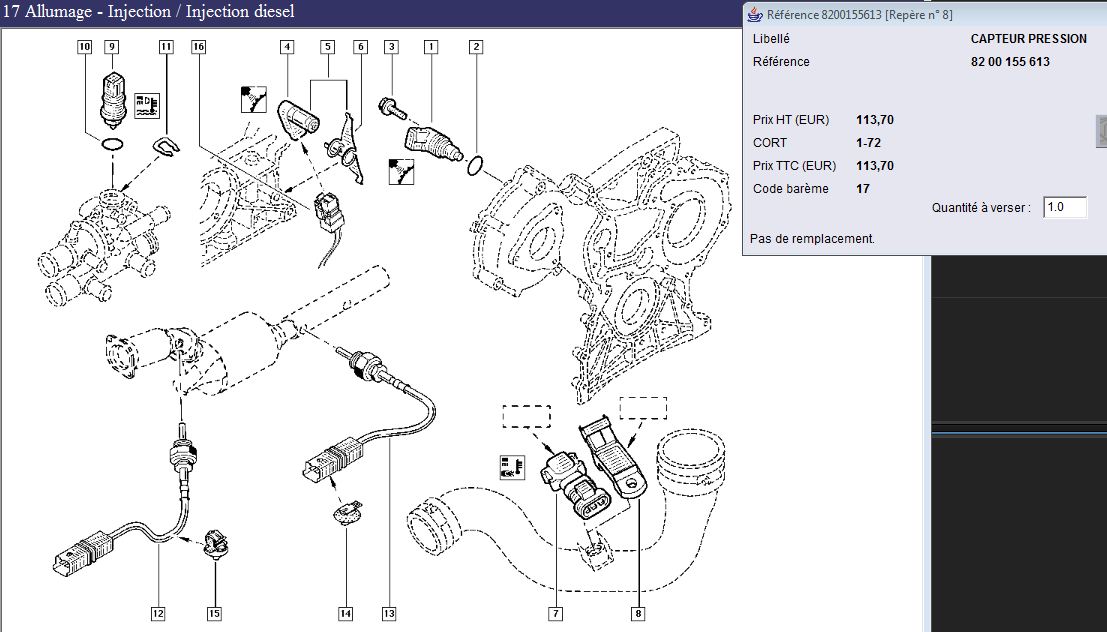Select part number 3 callout label
The image size is (1107, 632).
(x=391, y=47)
